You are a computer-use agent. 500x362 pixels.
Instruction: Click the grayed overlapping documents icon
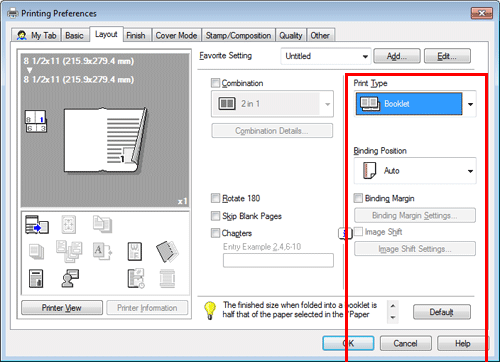(102, 224)
